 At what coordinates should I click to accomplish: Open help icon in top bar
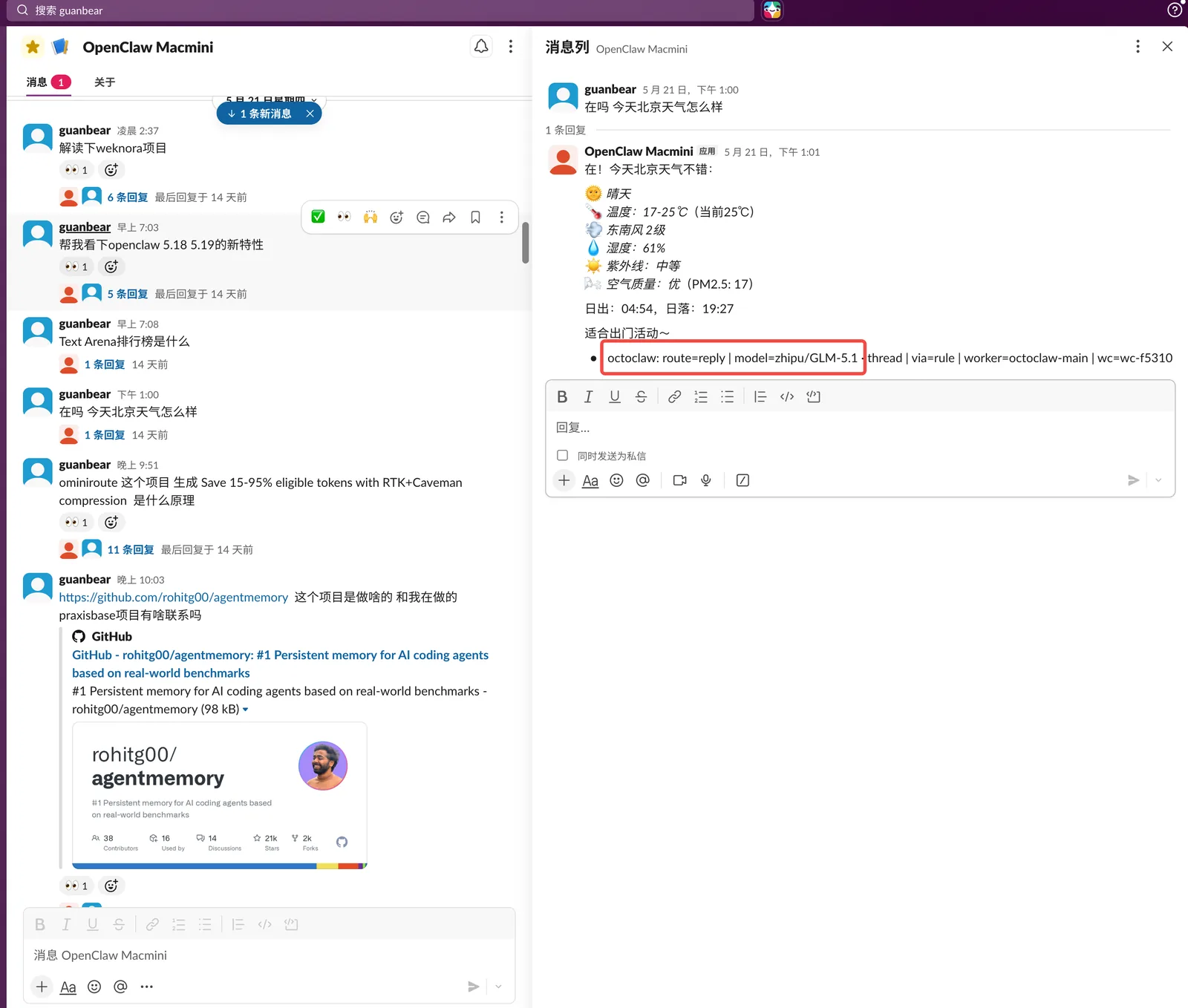click(x=1175, y=10)
